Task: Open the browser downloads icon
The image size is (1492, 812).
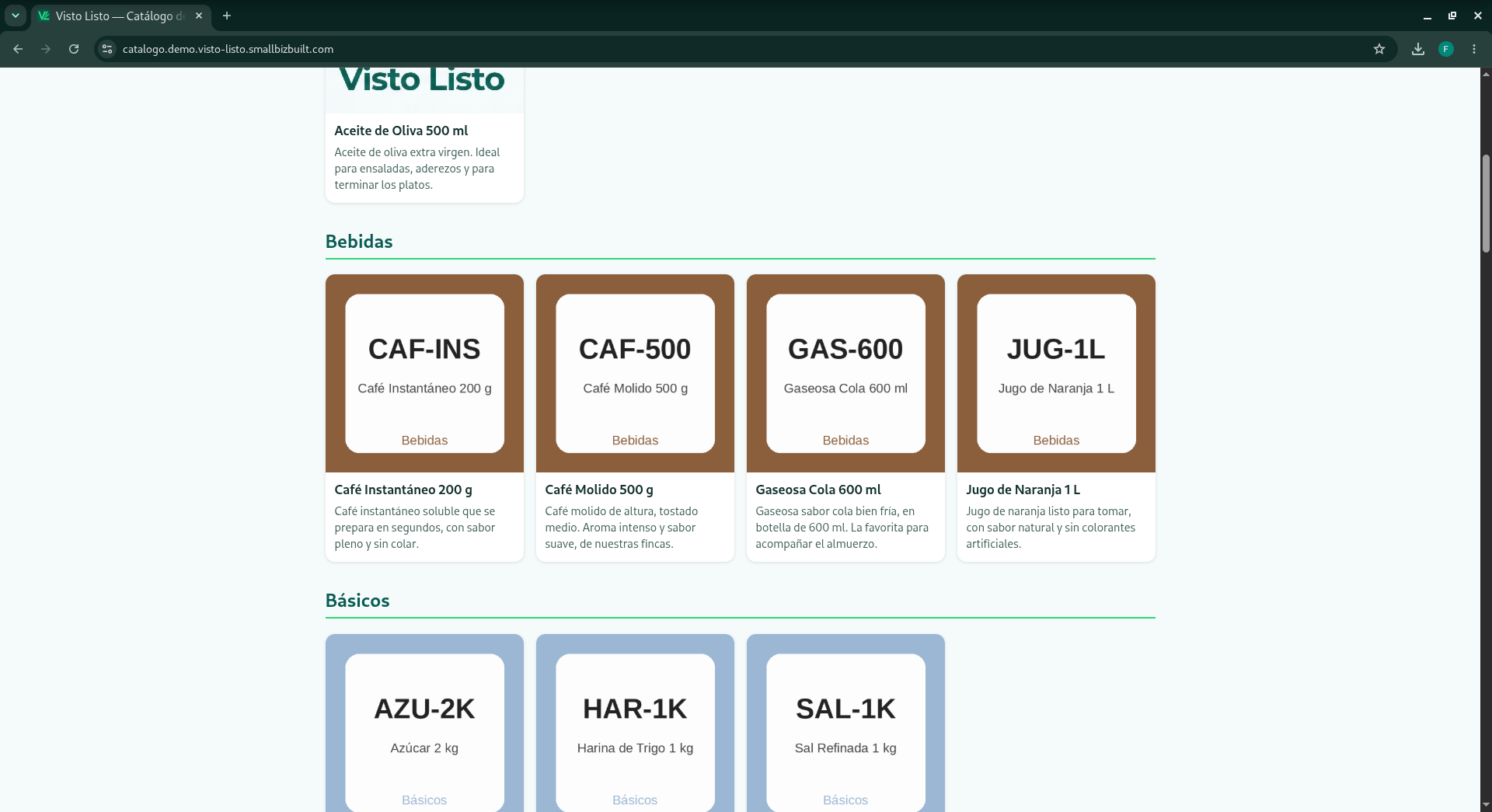Action: pyautogui.click(x=1418, y=49)
